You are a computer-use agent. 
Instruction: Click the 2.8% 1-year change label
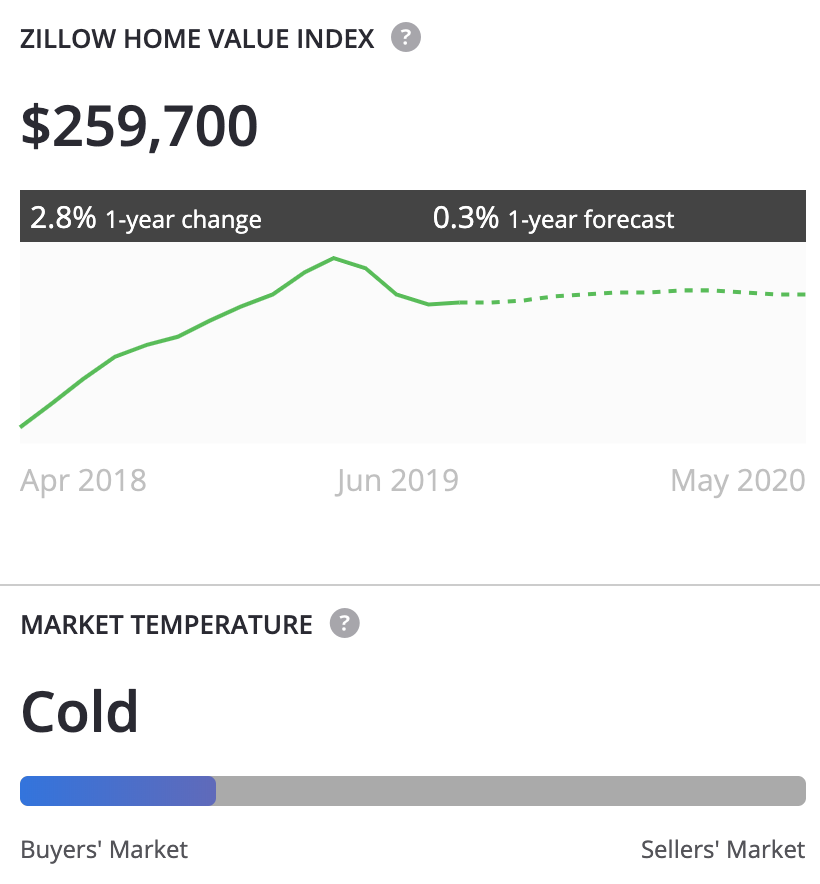[146, 218]
